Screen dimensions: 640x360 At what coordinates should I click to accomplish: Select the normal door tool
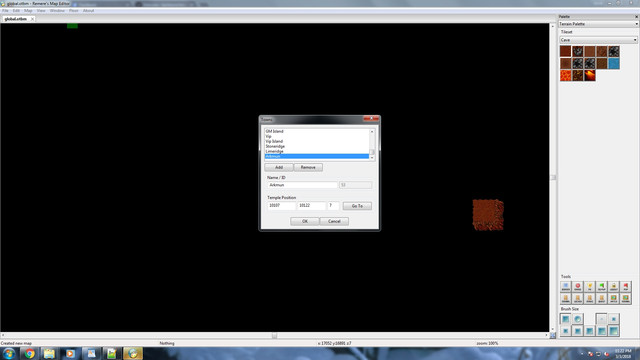(565, 299)
